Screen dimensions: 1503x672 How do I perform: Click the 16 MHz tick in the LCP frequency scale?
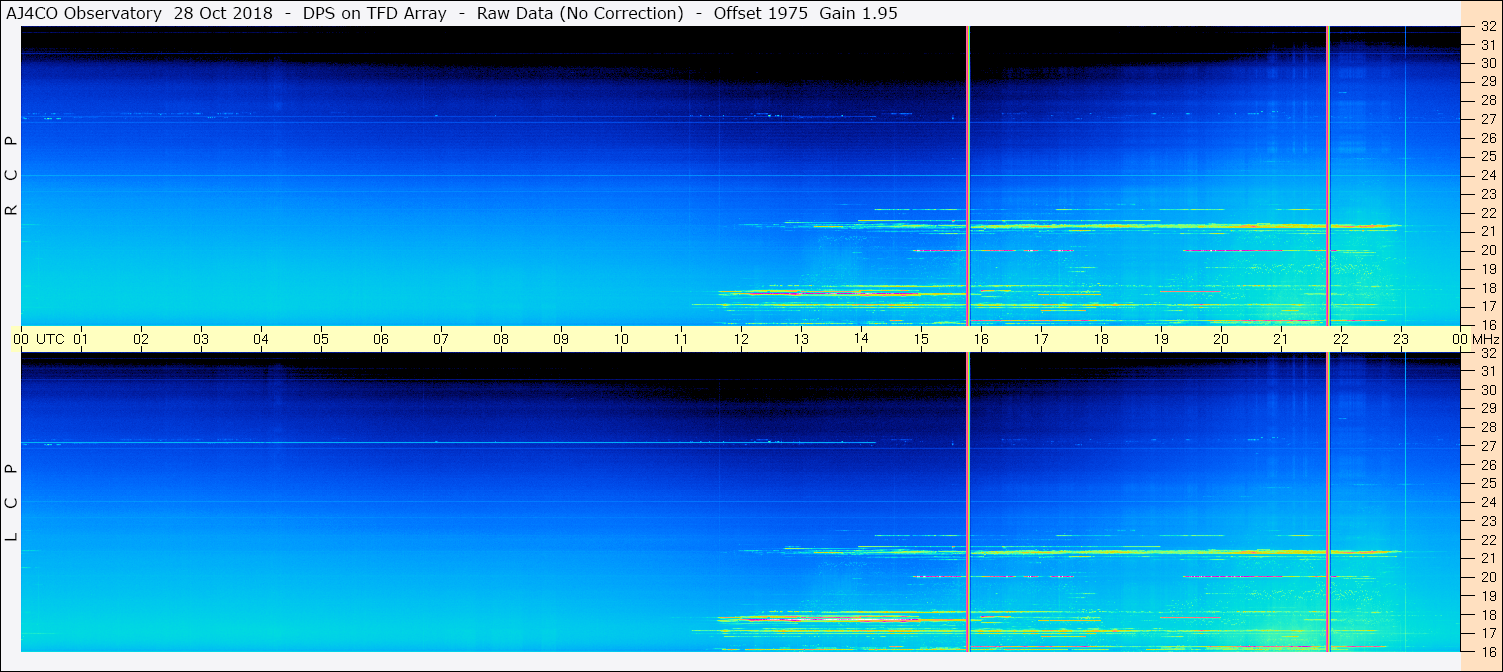(1488, 650)
